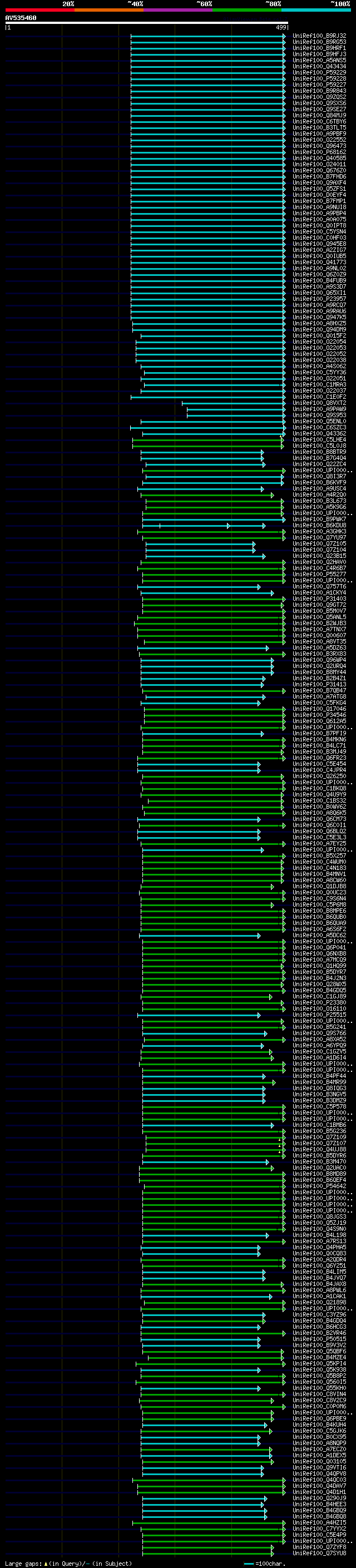Click label UniRef100_C6TBY6
This screenshot has width=356, height=1568.
coord(319,121)
